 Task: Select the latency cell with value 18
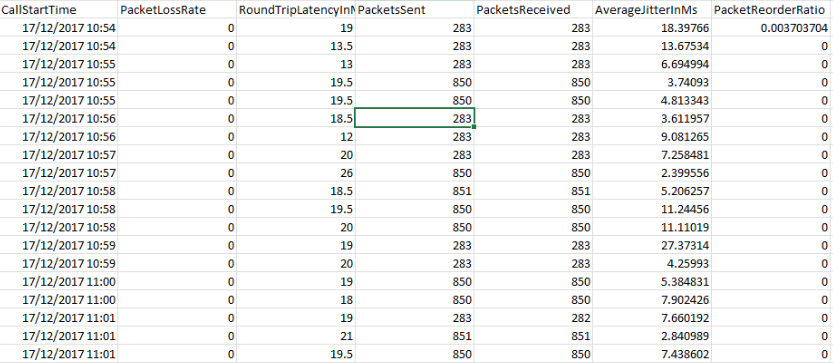[x=295, y=299]
